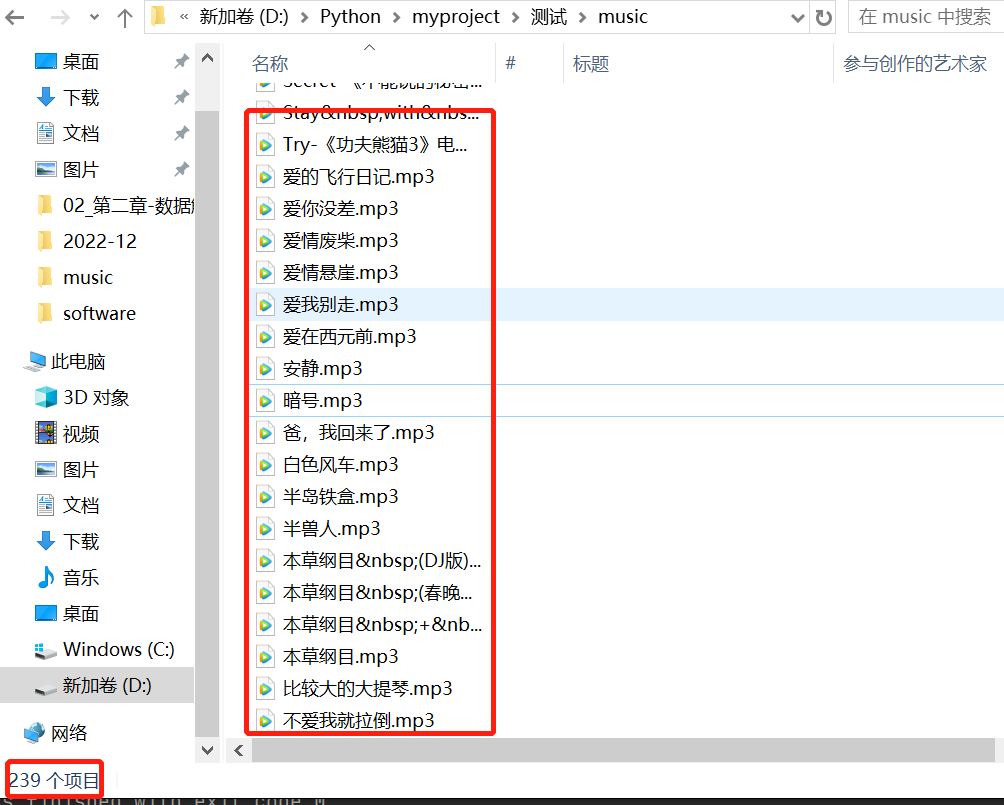Select file 爱你没差.mp3

click(340, 208)
